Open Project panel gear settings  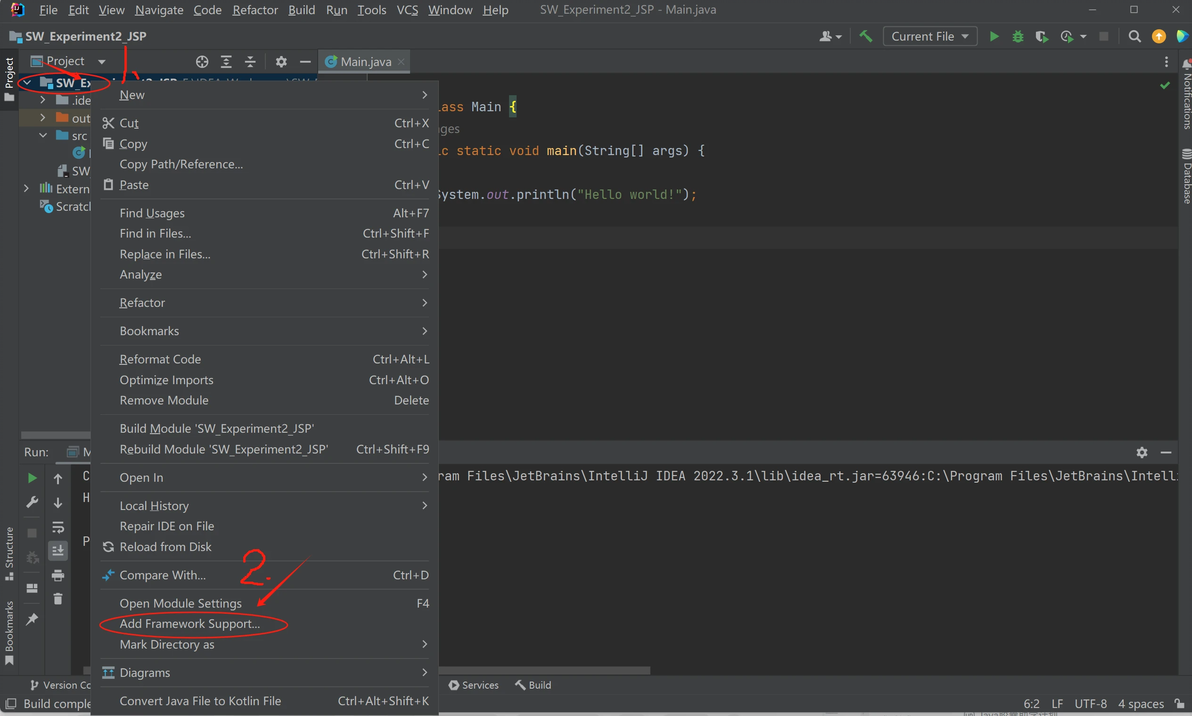tap(281, 62)
